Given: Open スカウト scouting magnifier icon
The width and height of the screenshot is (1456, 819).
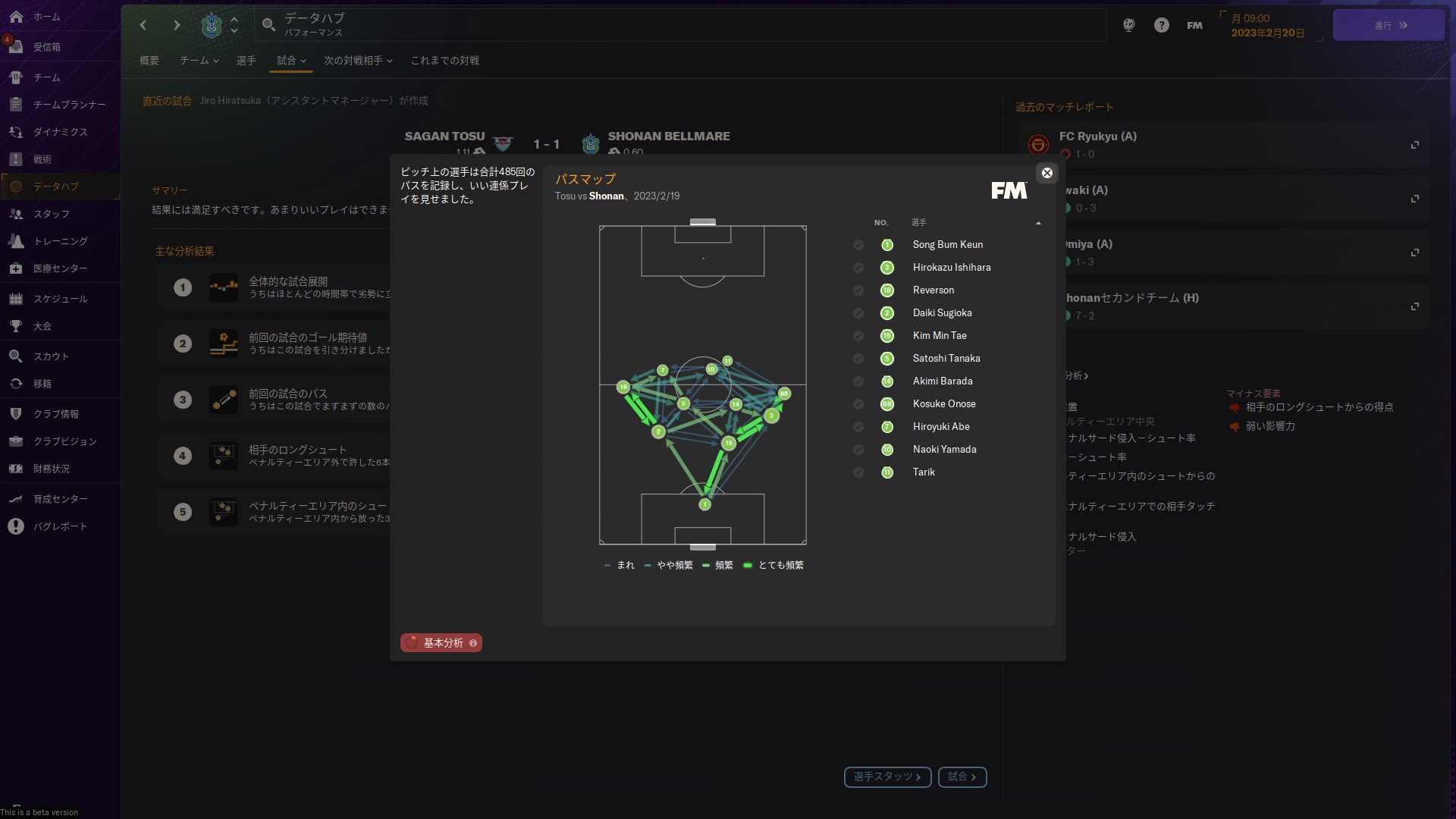Looking at the screenshot, I should 16,356.
